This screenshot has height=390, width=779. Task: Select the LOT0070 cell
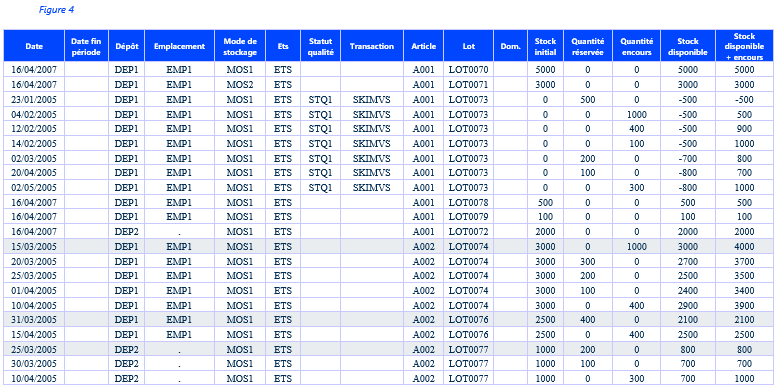click(x=468, y=70)
